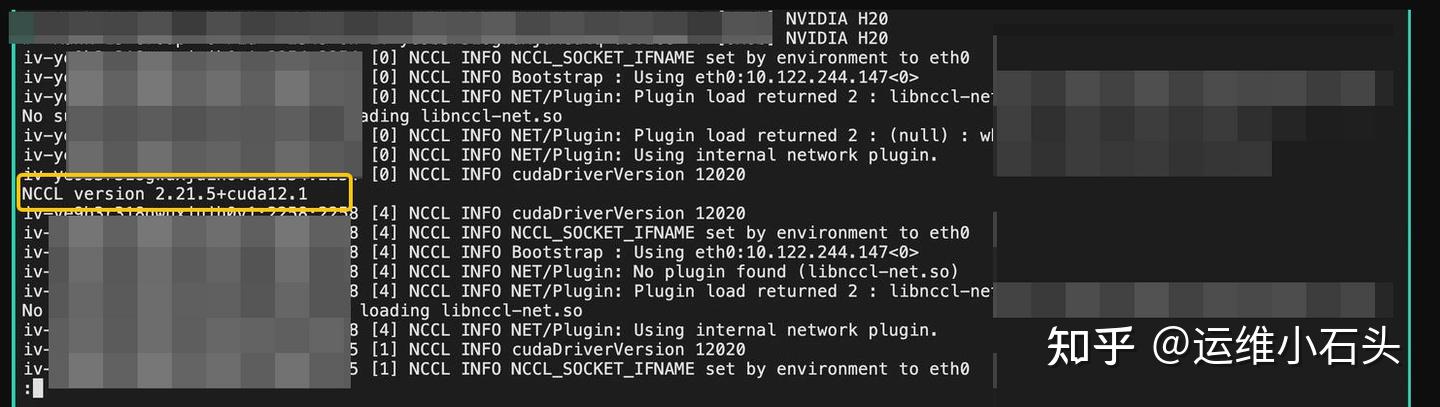Click the second NVIDIA H20 text line
The width and height of the screenshot is (1440, 407).
(x=836, y=38)
